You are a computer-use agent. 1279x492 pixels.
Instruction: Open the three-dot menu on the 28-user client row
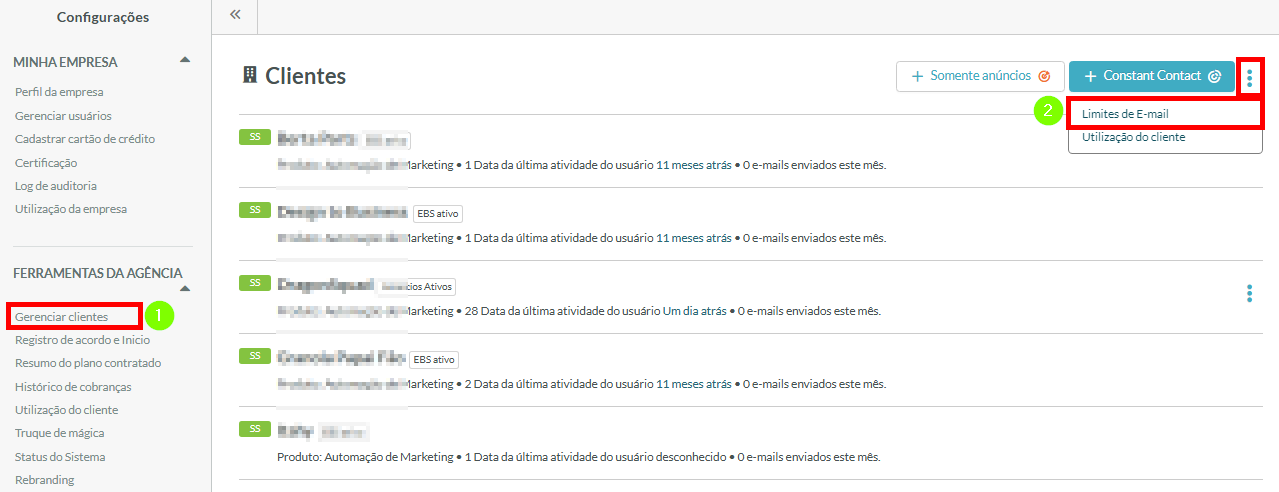(x=1249, y=293)
